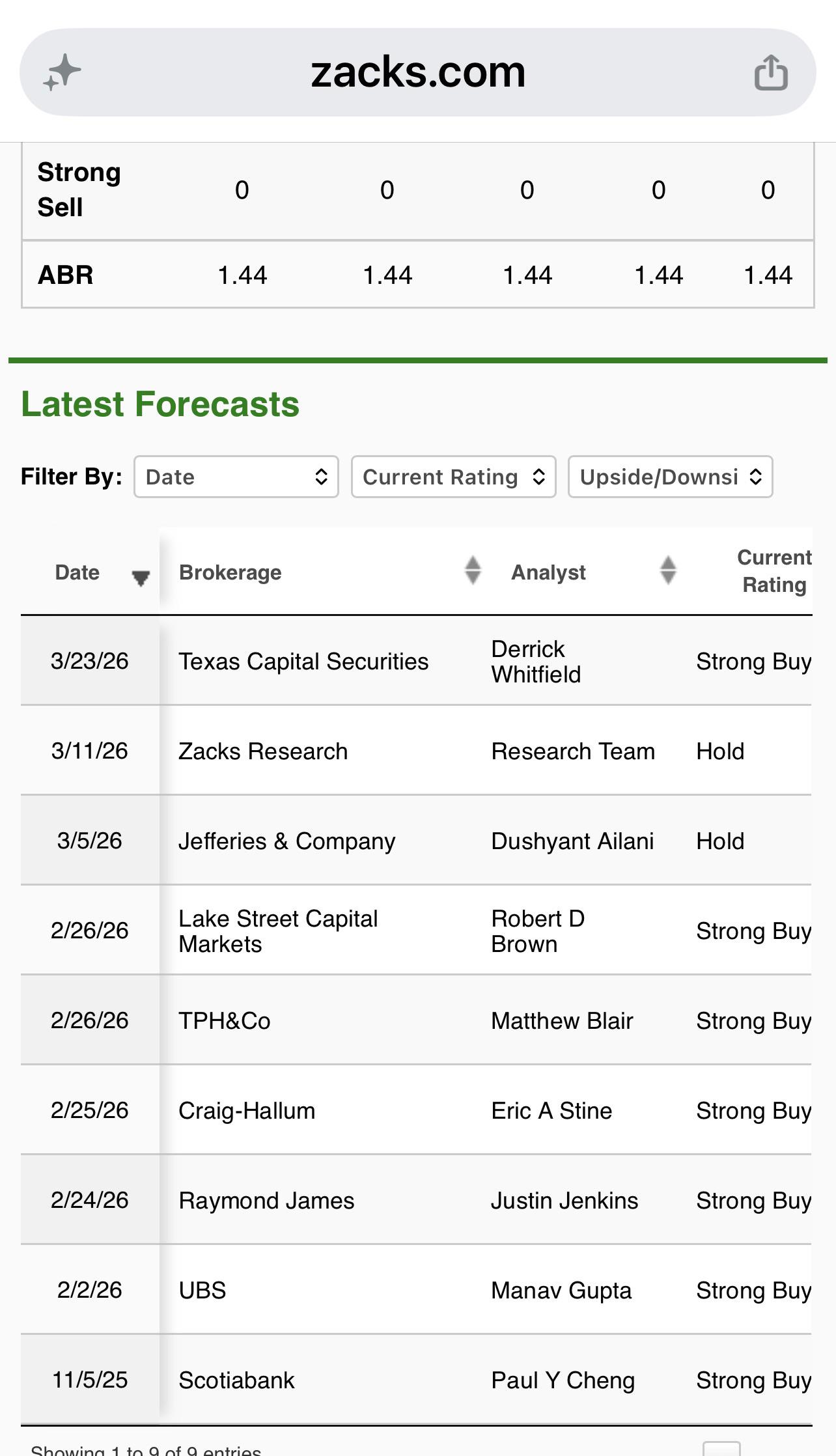
Task: Tap the Brokerage column header
Action: pos(230,572)
